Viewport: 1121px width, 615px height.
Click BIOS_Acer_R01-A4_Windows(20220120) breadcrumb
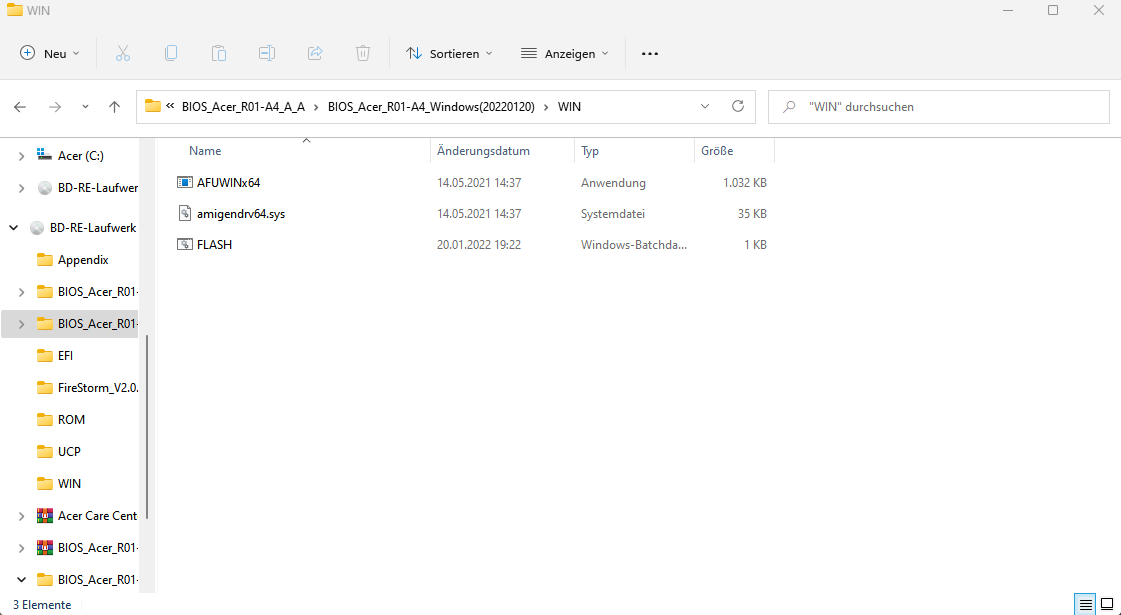pos(431,107)
